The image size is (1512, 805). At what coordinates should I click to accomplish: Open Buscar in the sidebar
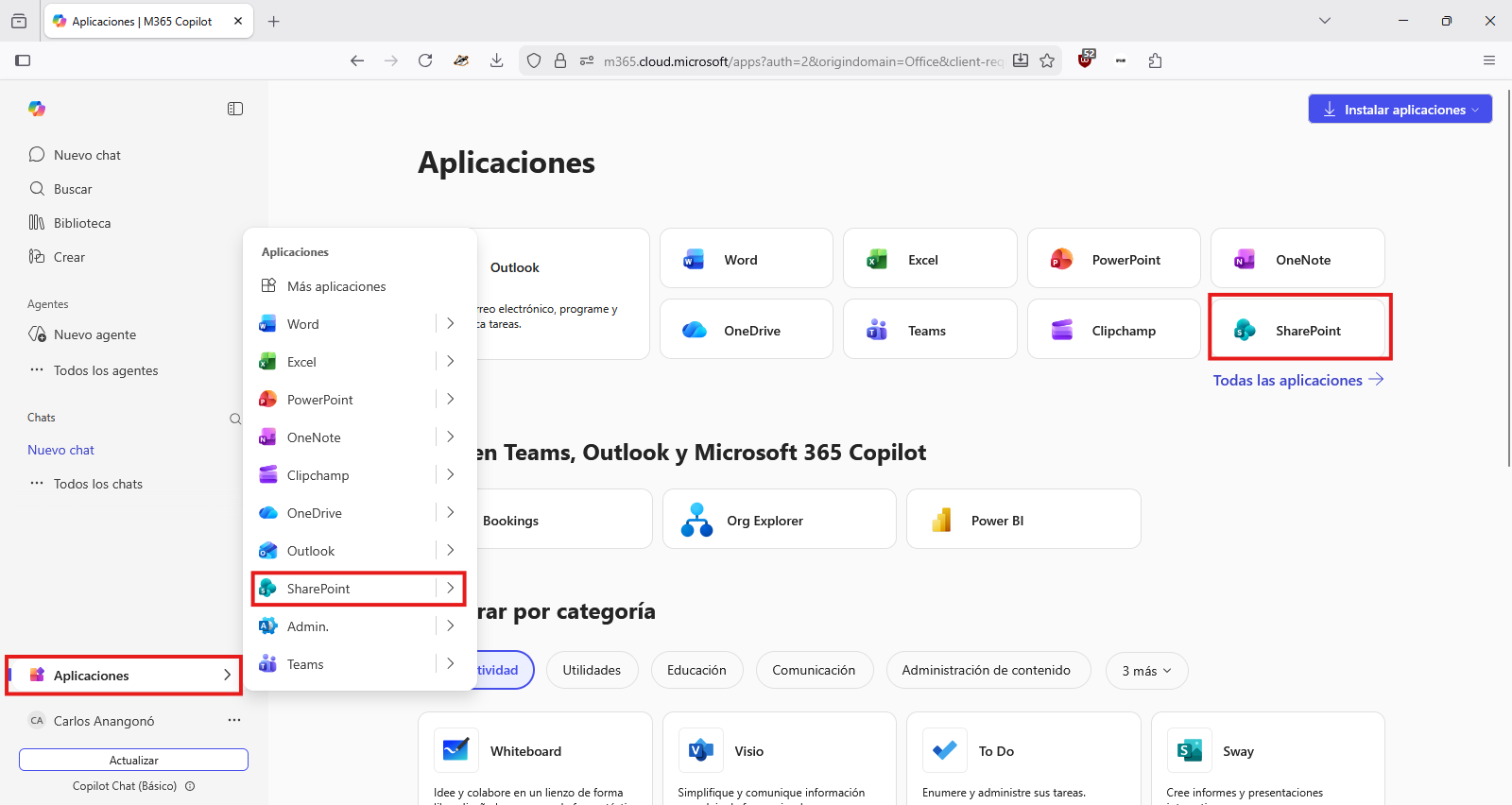point(60,189)
